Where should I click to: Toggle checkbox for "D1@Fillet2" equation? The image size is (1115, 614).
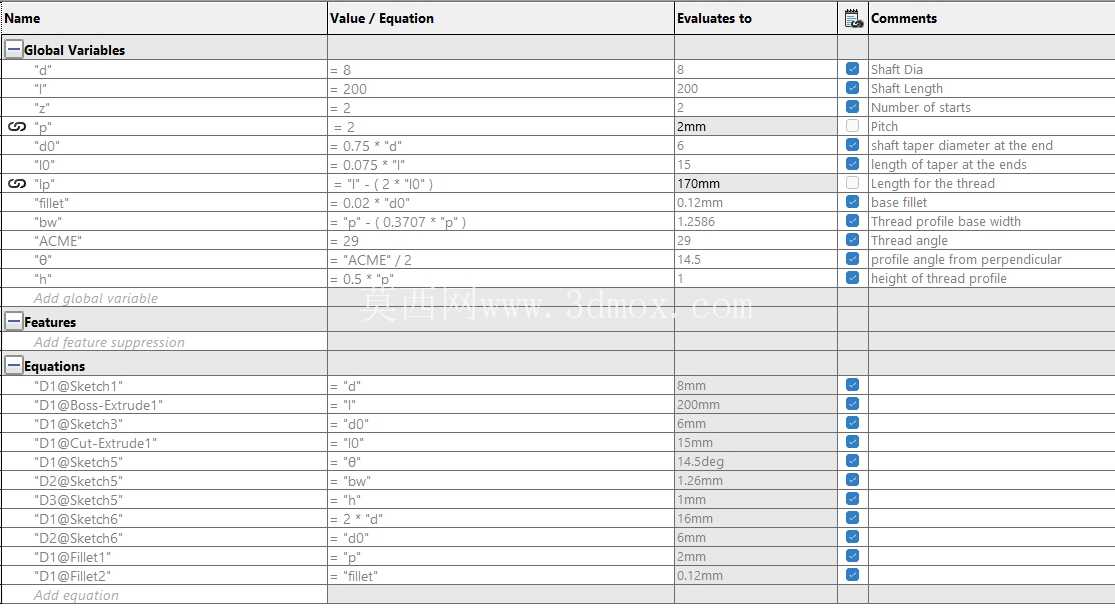853,575
